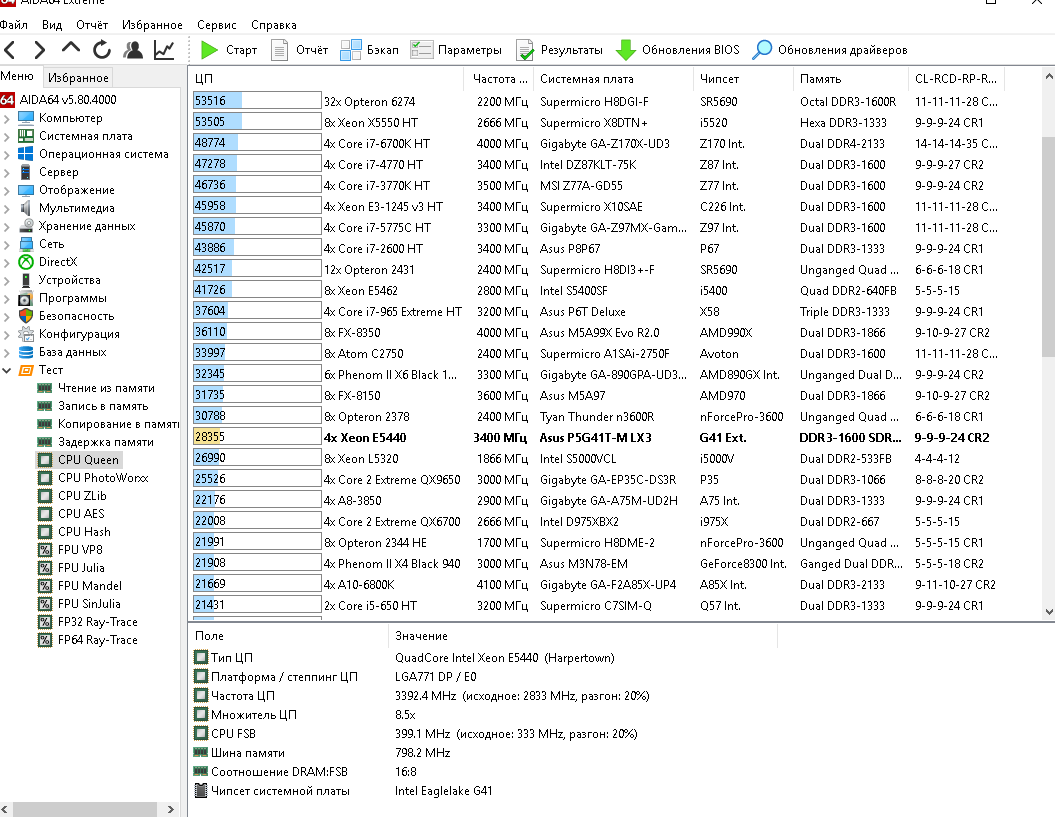Screen dimensions: 1055x817
Task: Expand the Сервер tree node
Action: click(x=7, y=173)
